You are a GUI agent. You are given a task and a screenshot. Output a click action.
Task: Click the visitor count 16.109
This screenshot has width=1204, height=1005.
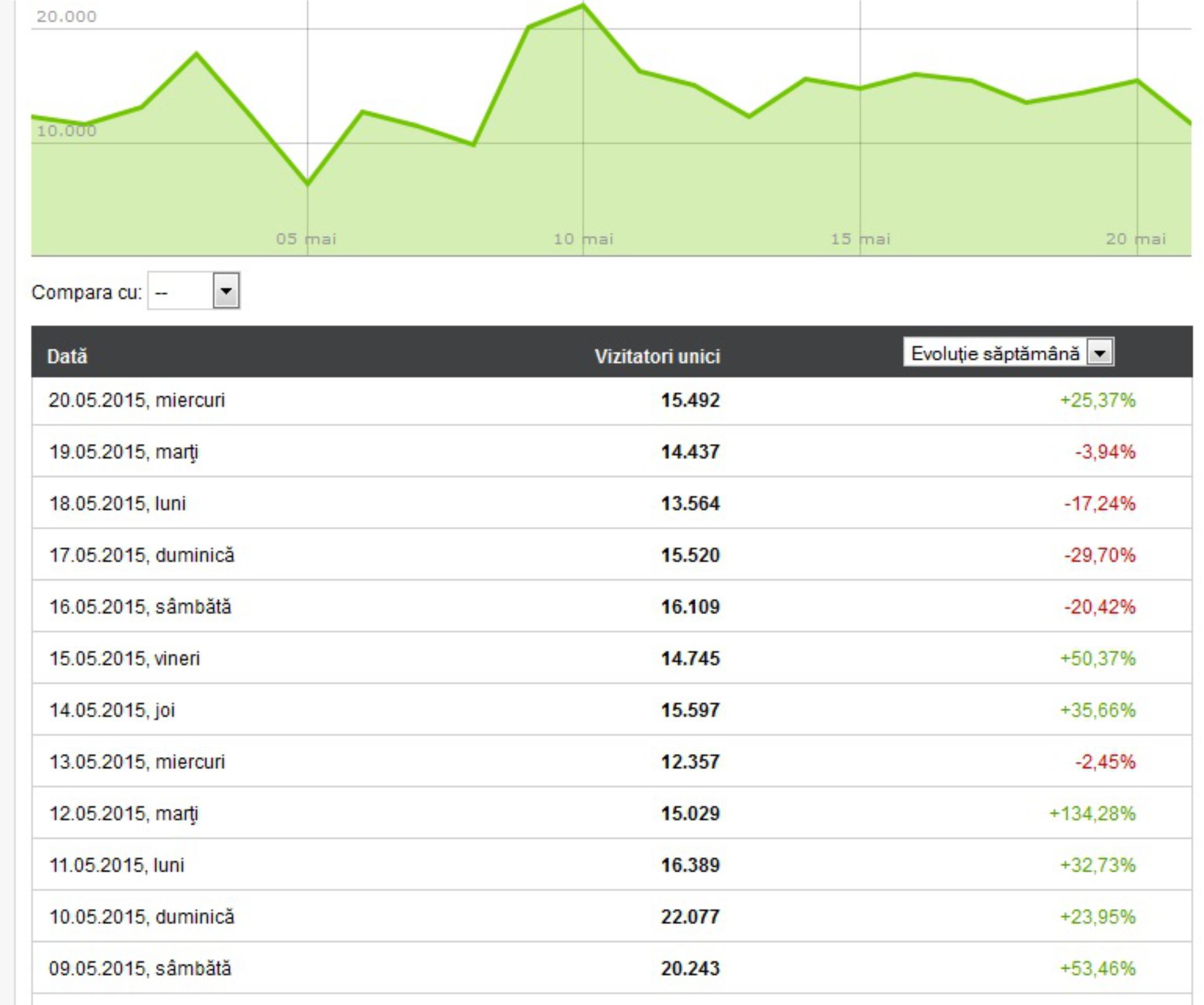point(690,607)
